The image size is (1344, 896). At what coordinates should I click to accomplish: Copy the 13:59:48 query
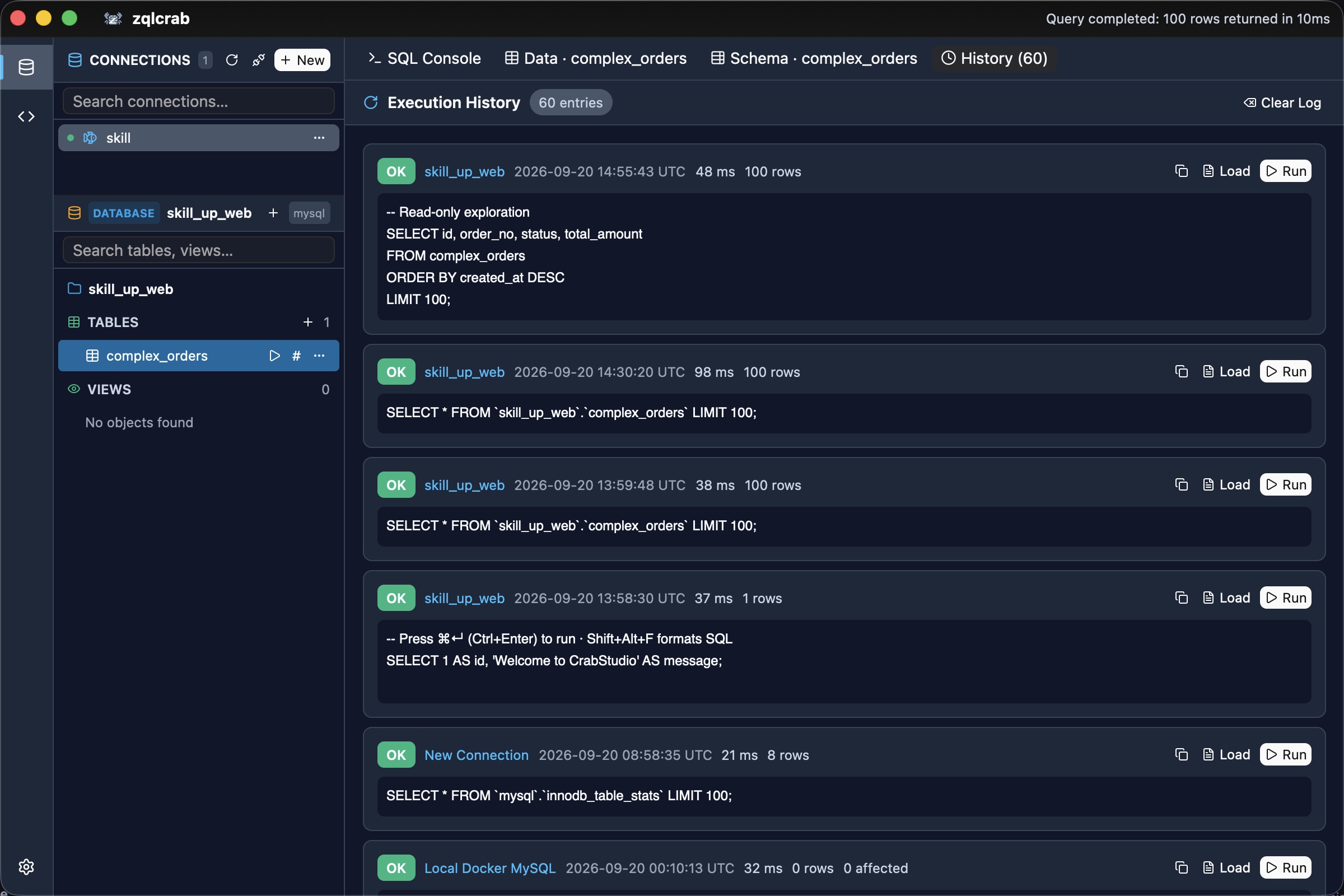point(1181,484)
